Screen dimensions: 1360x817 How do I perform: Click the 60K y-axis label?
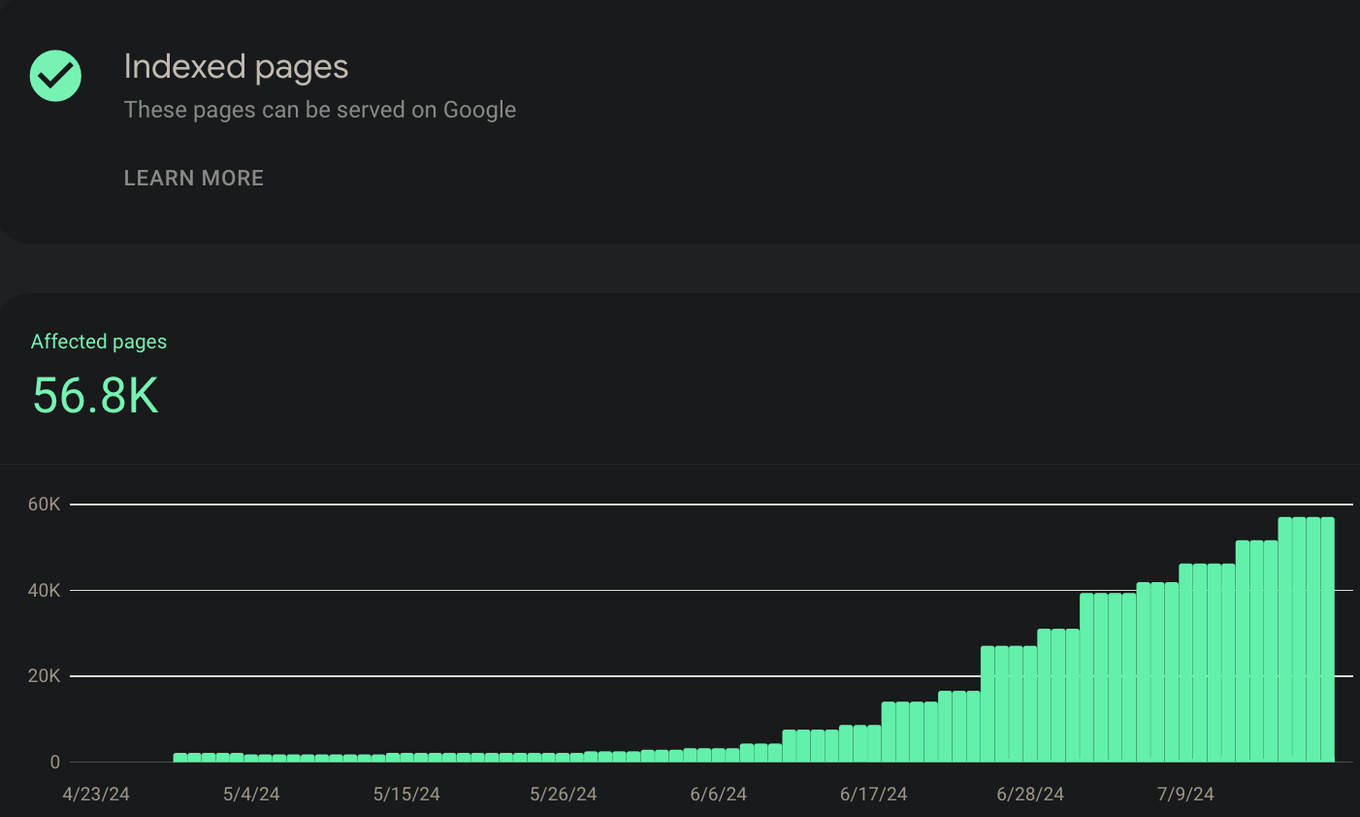coord(44,505)
